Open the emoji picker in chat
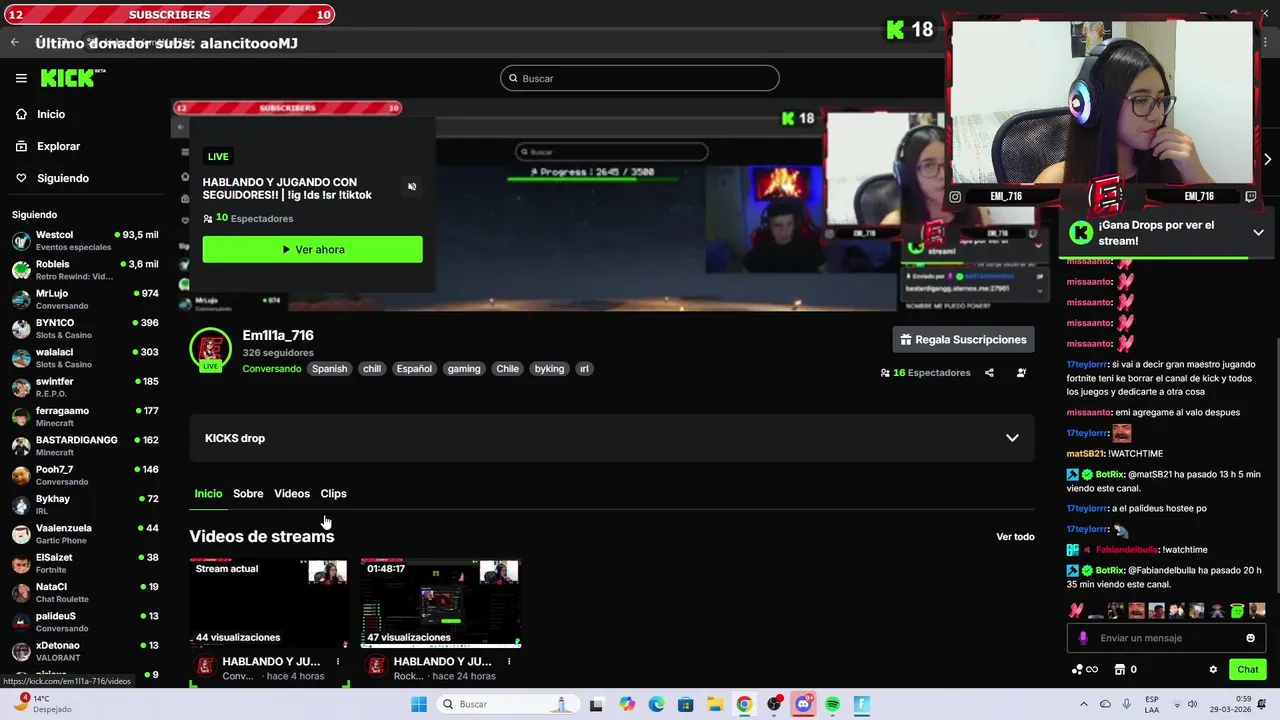The image size is (1280, 720). [x=1250, y=638]
